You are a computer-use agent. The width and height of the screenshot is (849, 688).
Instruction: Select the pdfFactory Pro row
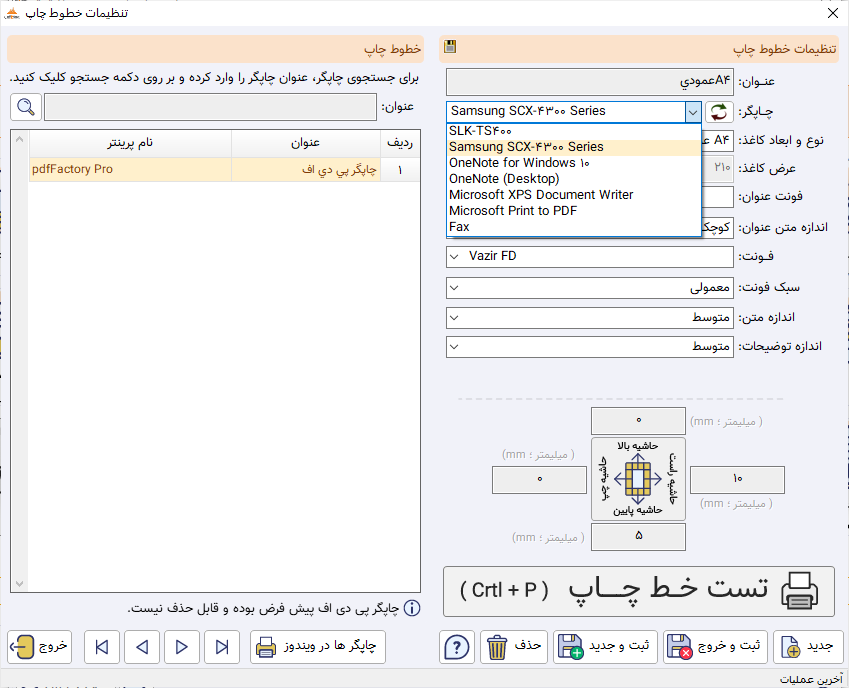point(224,169)
